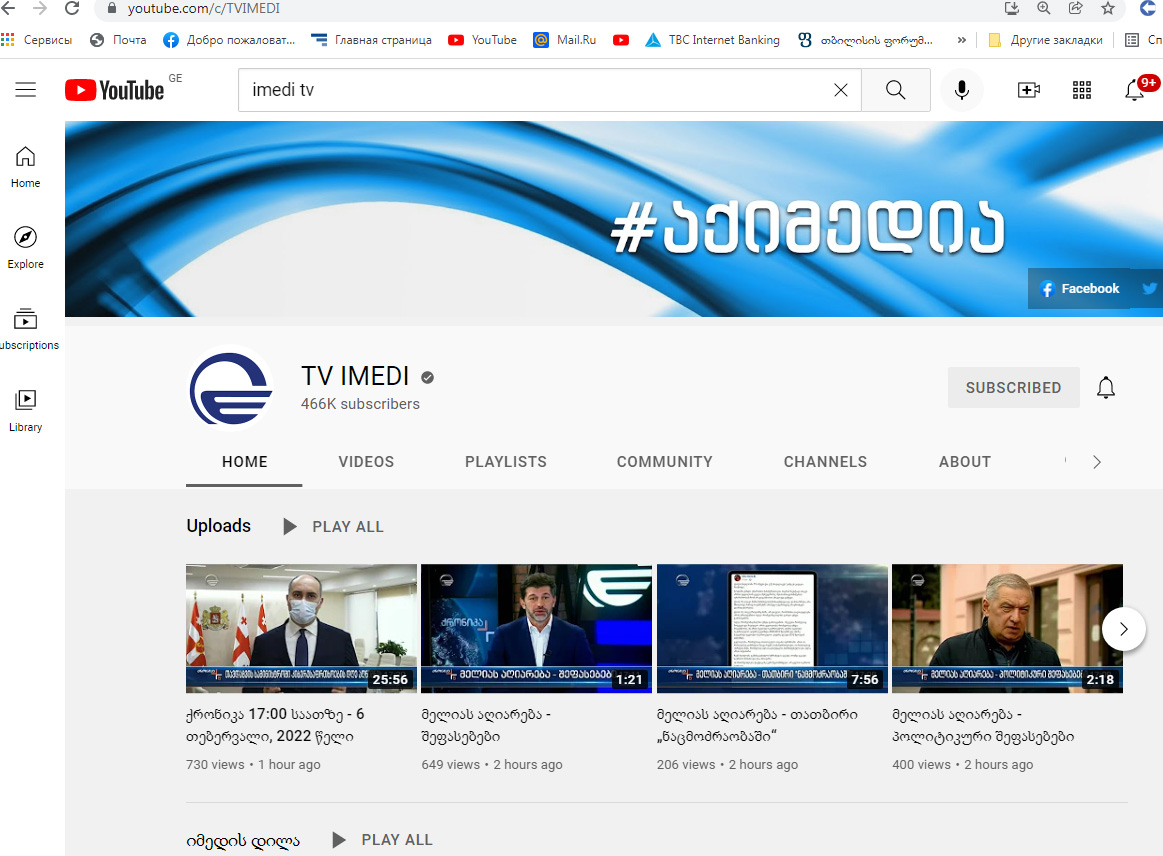This screenshot has height=856, width=1163.
Task: Open the PLAYLISTS tab
Action: point(505,462)
